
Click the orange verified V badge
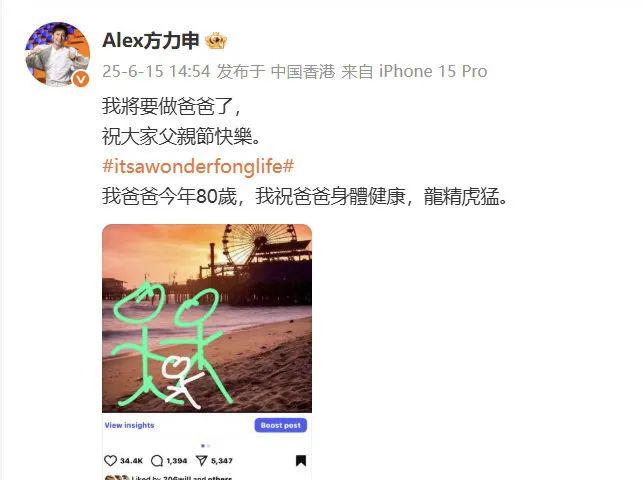(x=81, y=79)
